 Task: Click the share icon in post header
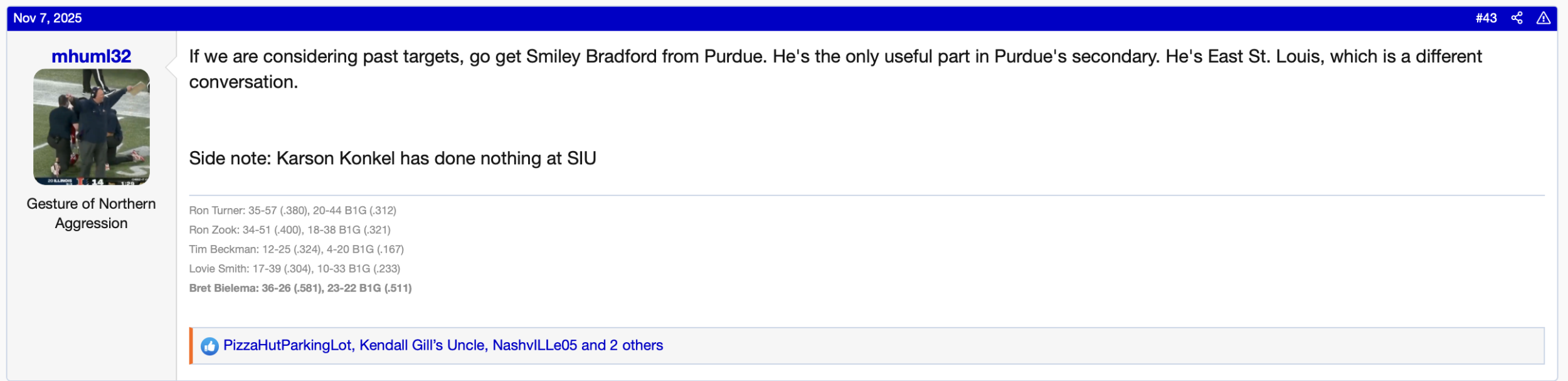[1517, 18]
